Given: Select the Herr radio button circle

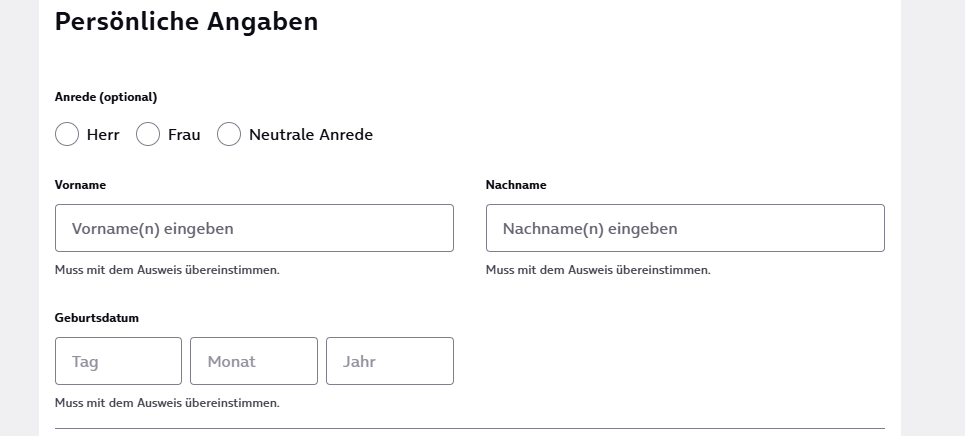Looking at the screenshot, I should pos(67,134).
